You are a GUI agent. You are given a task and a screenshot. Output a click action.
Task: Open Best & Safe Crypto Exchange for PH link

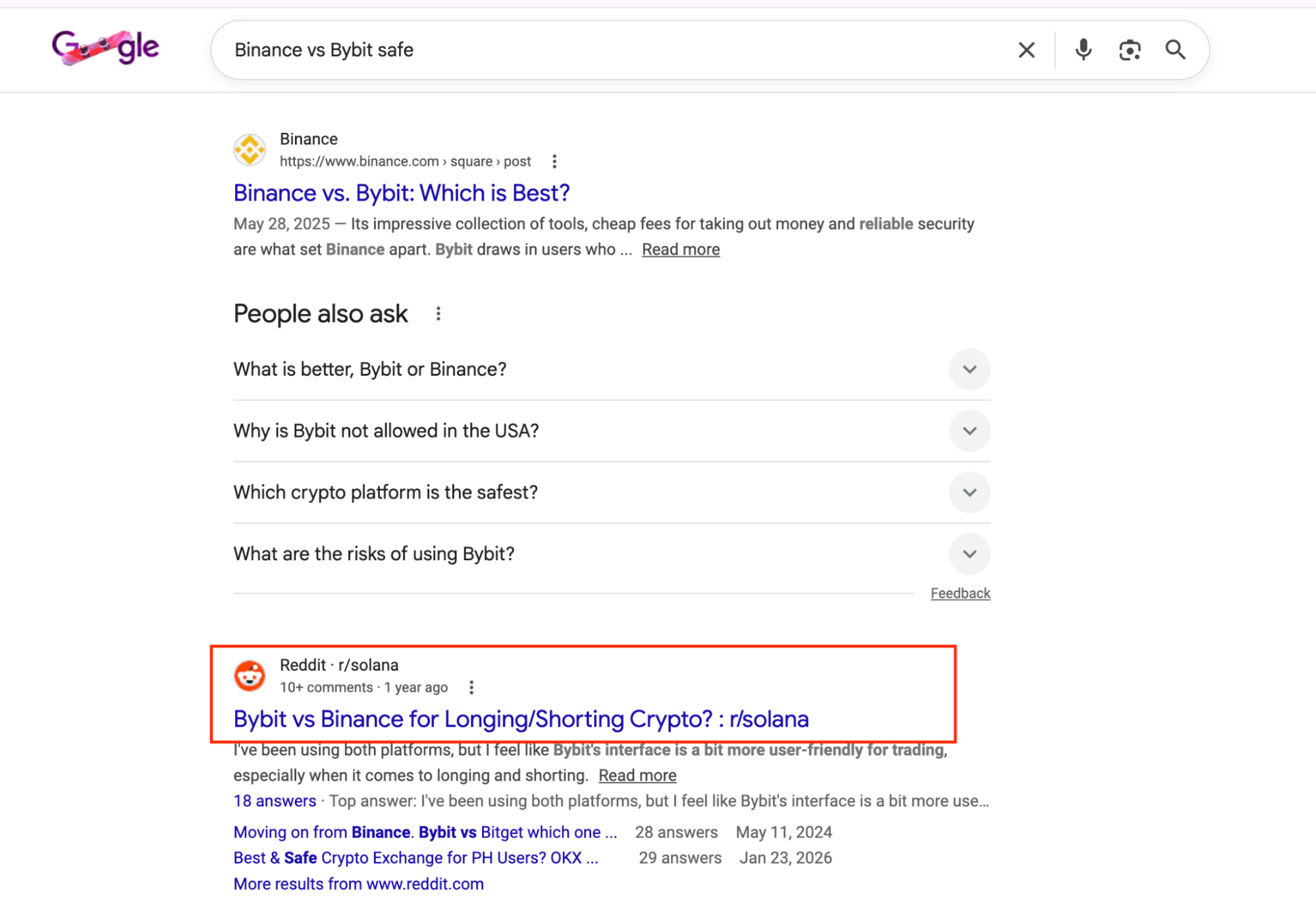(416, 858)
